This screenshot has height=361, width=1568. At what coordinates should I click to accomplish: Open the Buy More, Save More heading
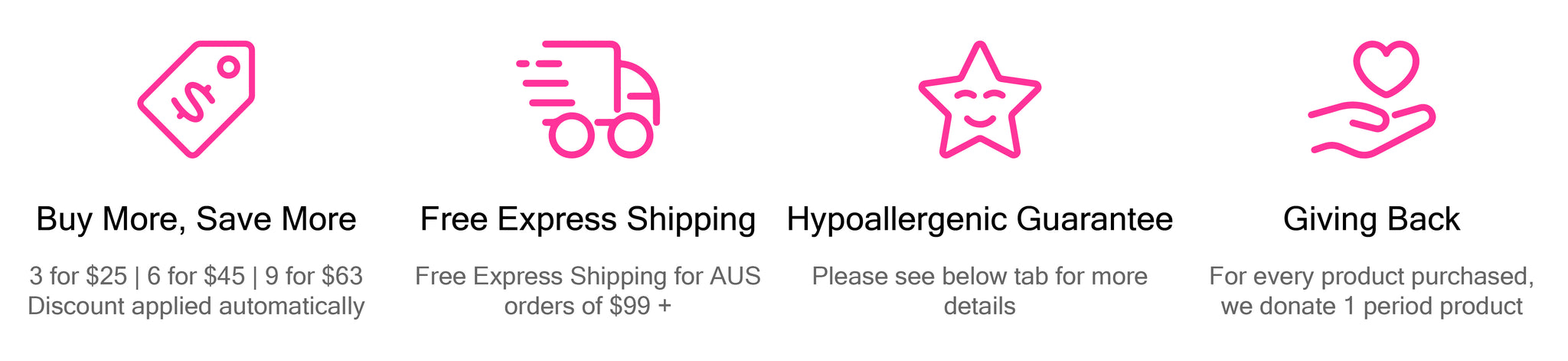click(x=196, y=219)
